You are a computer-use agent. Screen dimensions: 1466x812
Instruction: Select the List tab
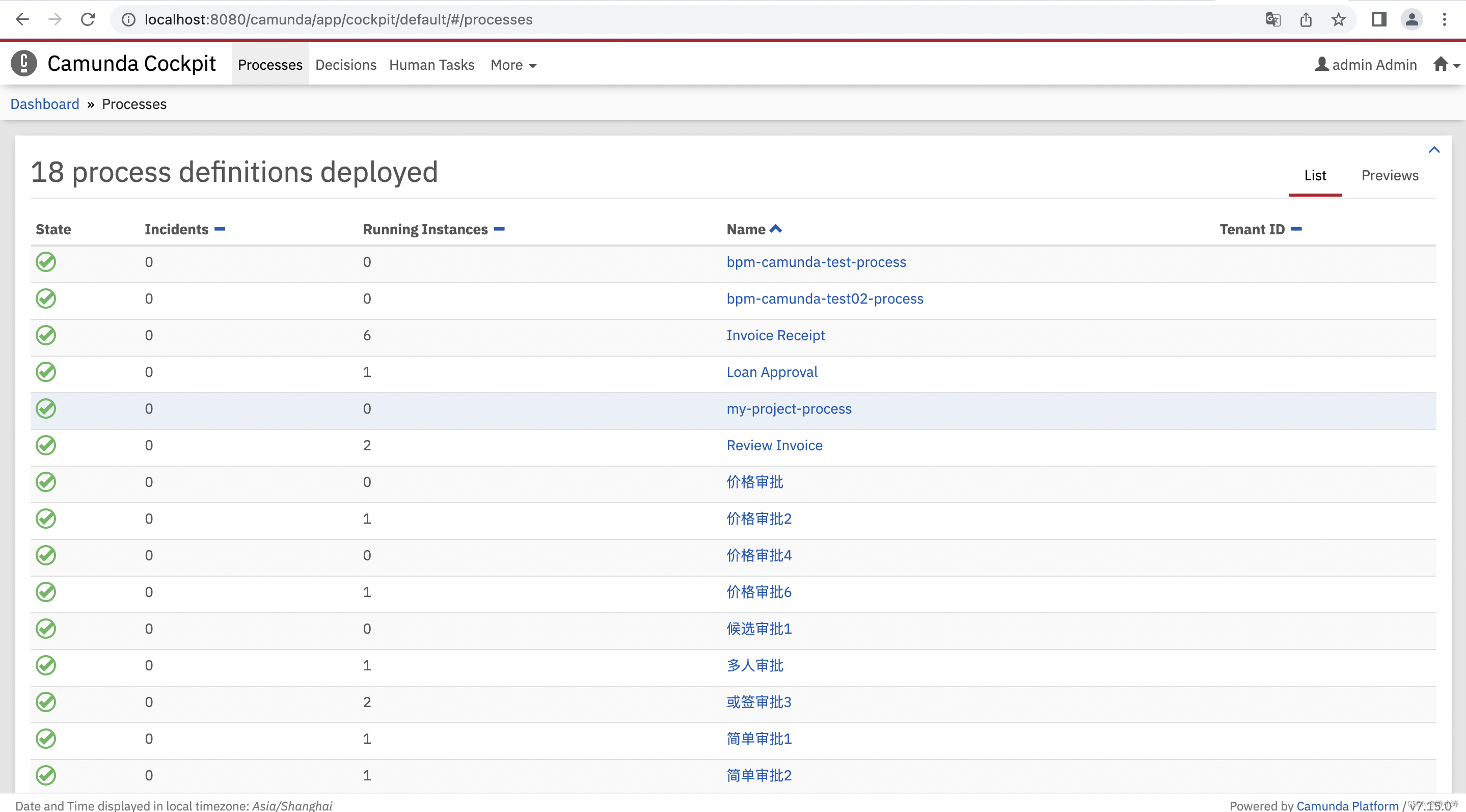[x=1315, y=175]
